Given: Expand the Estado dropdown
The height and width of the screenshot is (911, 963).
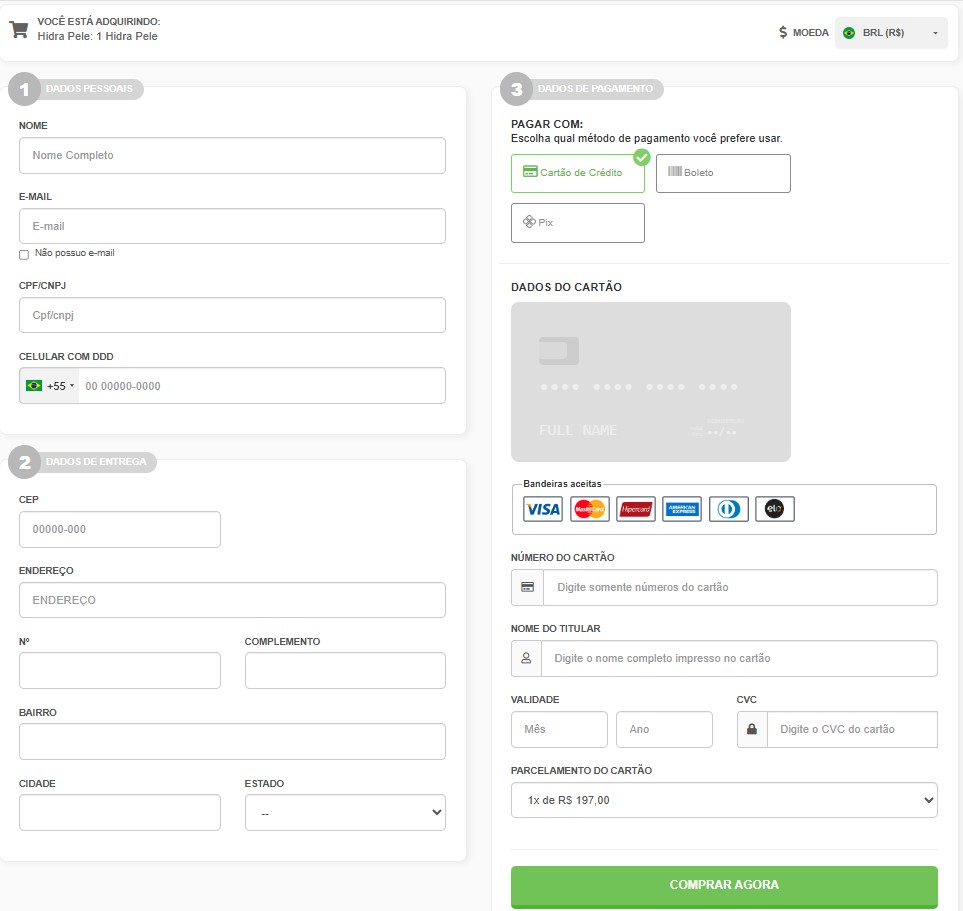Looking at the screenshot, I should pos(345,813).
